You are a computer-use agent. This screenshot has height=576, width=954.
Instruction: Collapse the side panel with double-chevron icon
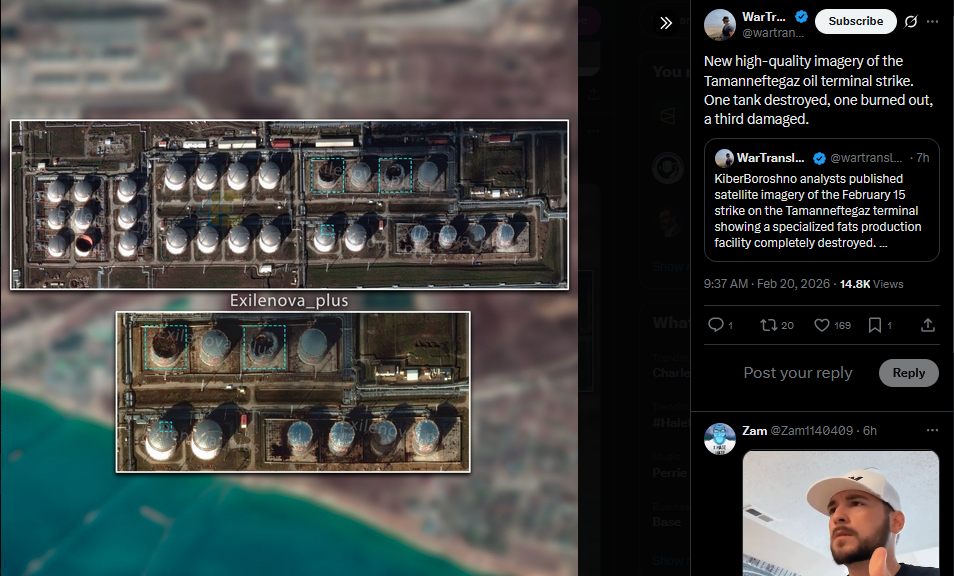pos(666,23)
